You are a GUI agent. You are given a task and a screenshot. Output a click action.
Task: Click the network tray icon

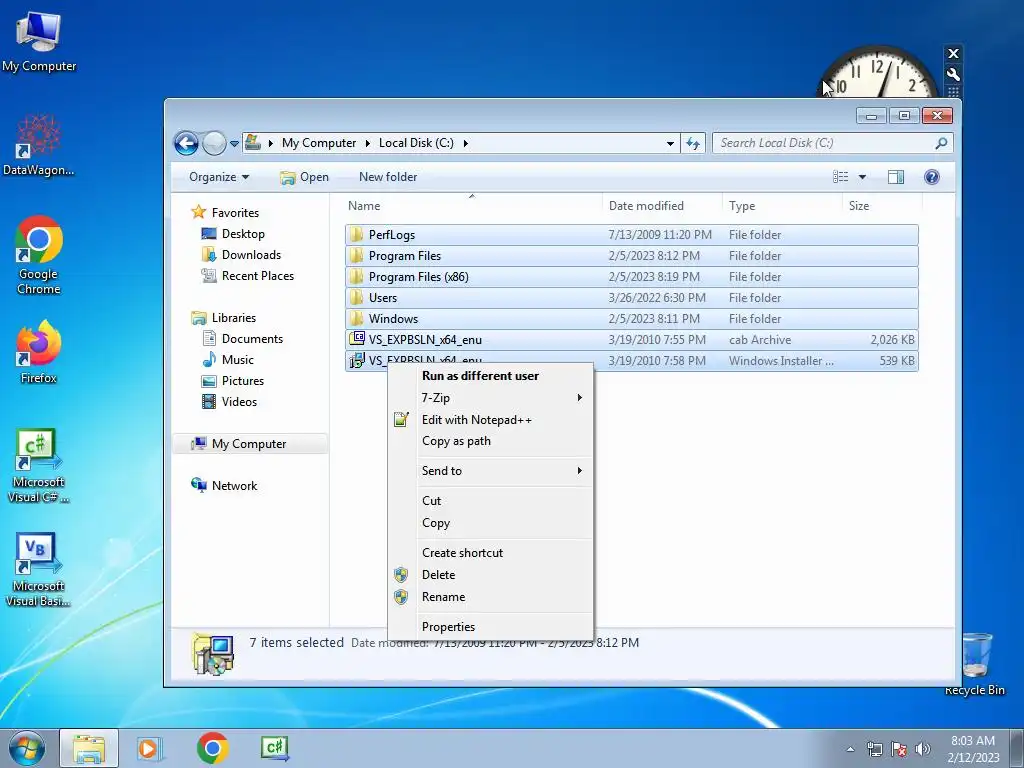point(874,749)
